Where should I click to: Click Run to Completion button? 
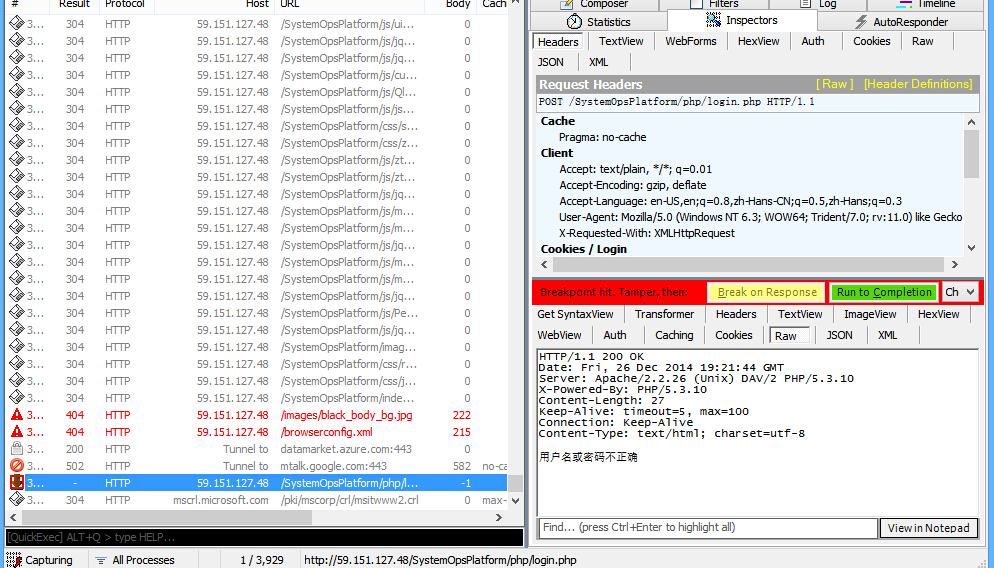point(884,292)
